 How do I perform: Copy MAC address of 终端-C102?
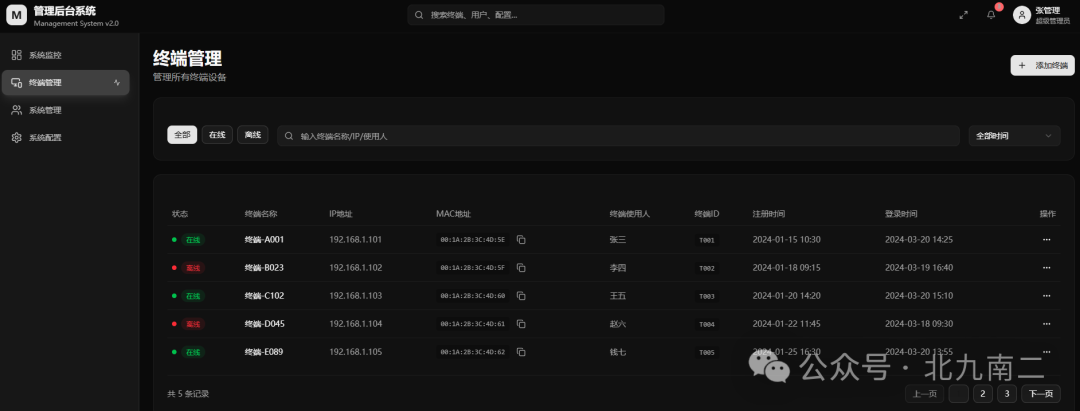[521, 296]
